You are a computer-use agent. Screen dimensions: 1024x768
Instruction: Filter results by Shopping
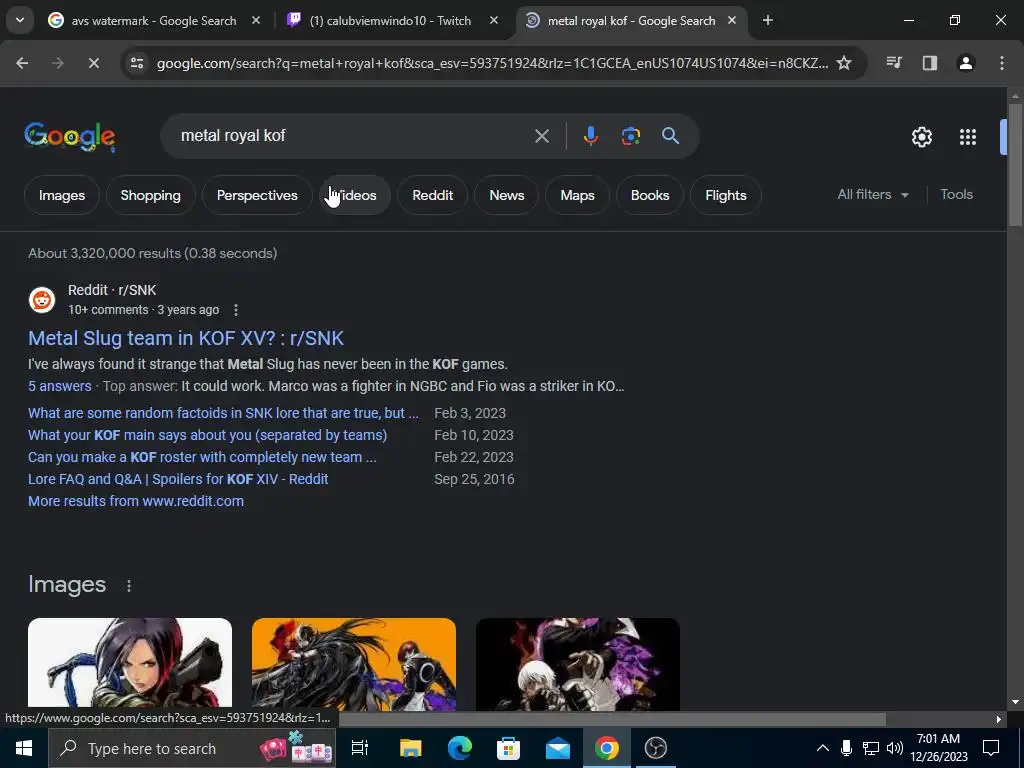pyautogui.click(x=150, y=195)
